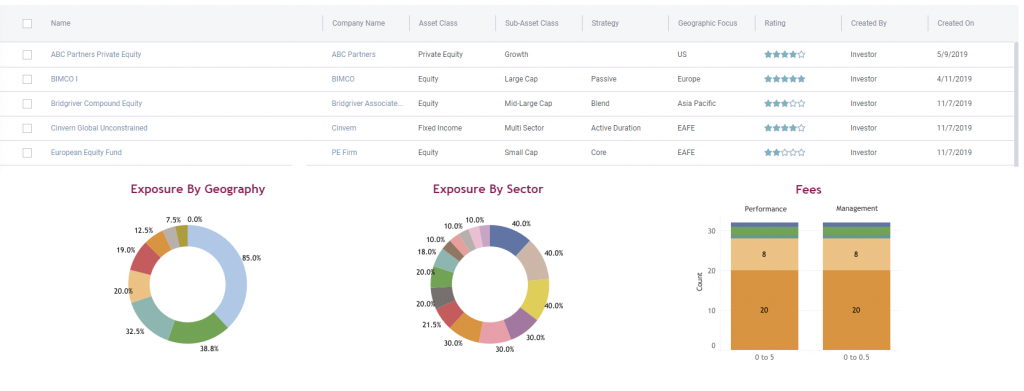Viewport: 1024px width, 391px height.
Task: Open the ABC Partners Private Equity link
Action: tap(96, 55)
